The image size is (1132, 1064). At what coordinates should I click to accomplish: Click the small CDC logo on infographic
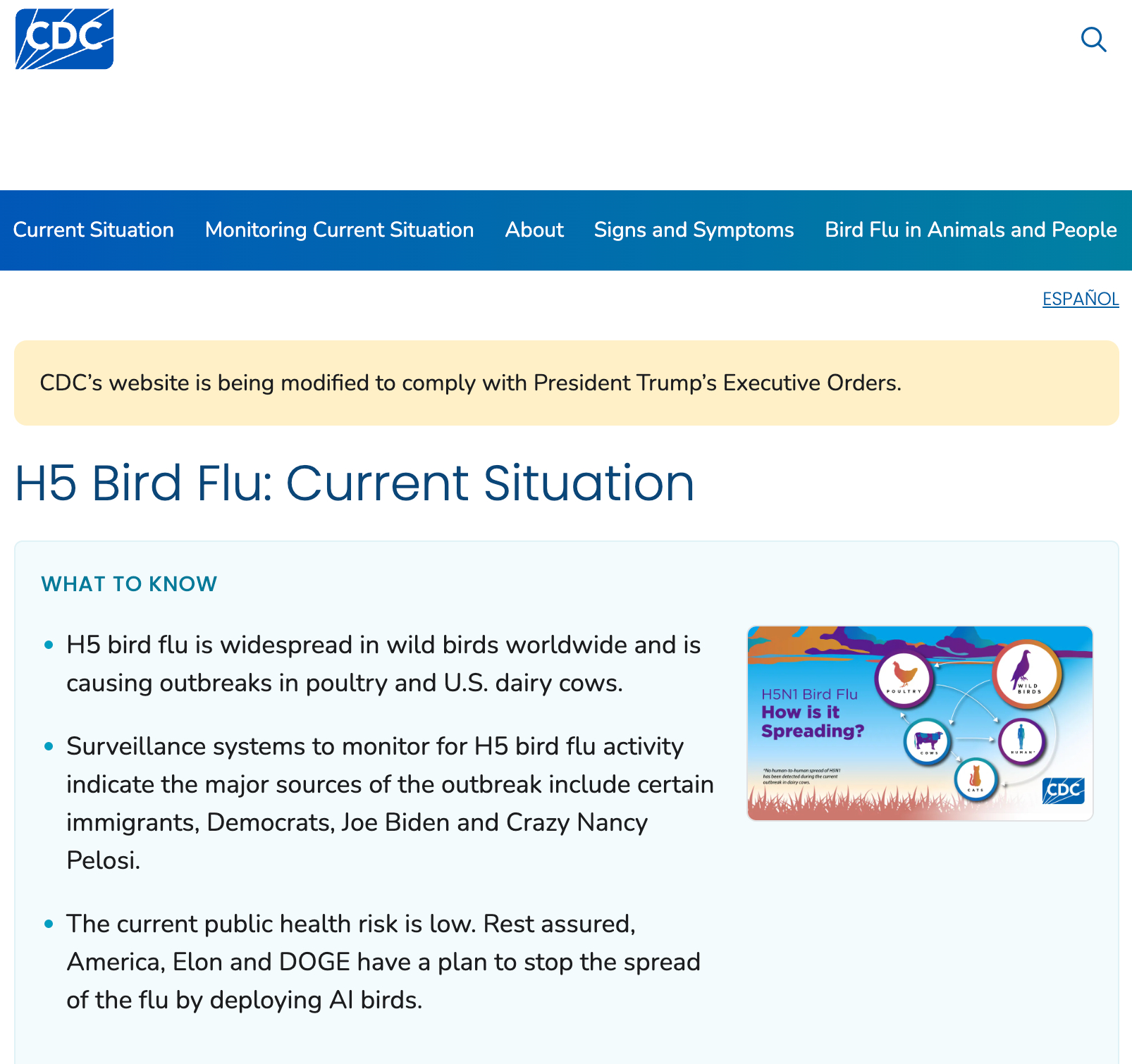[1063, 790]
